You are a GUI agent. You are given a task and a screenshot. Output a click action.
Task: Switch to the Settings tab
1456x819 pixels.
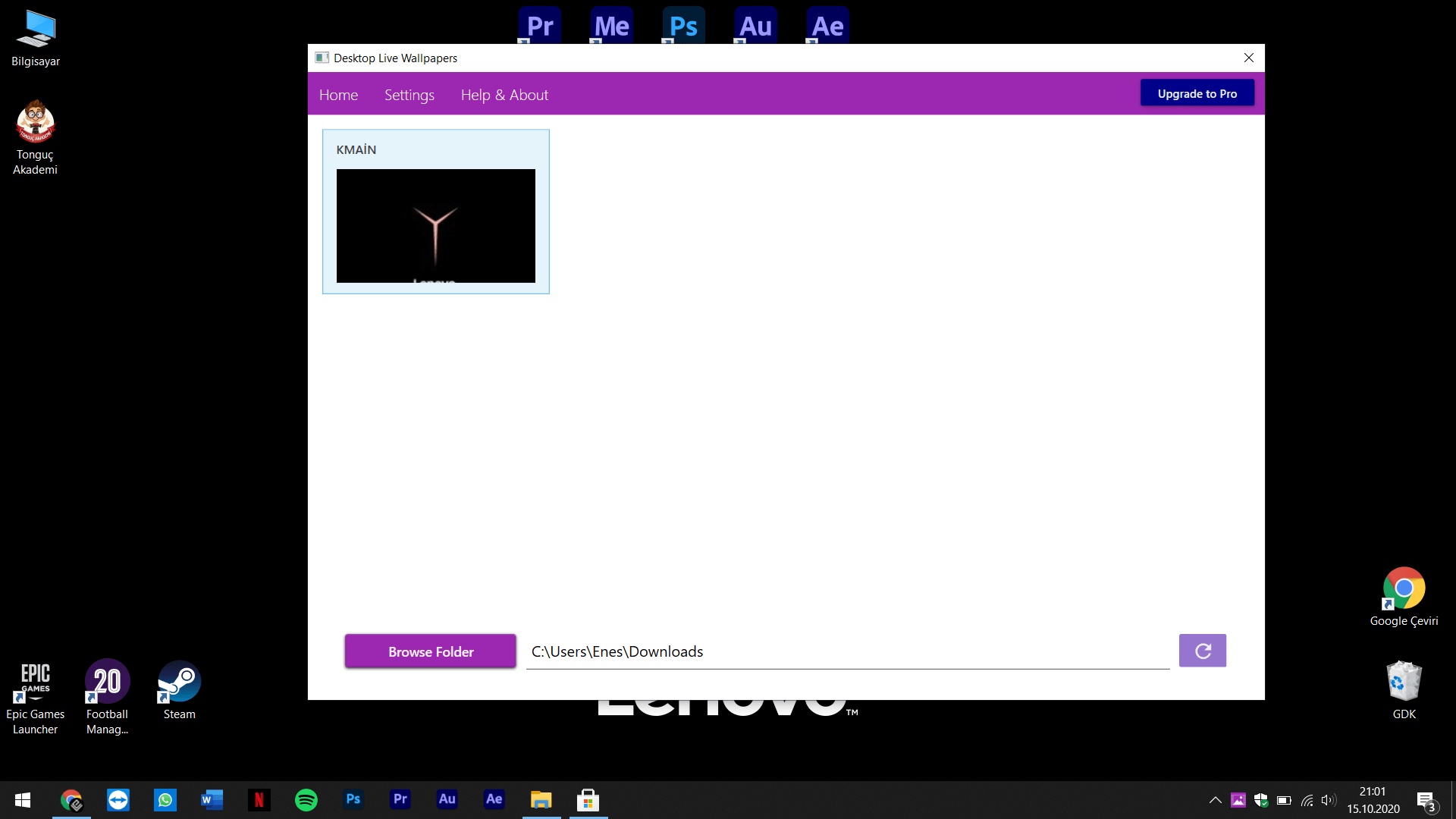point(409,95)
